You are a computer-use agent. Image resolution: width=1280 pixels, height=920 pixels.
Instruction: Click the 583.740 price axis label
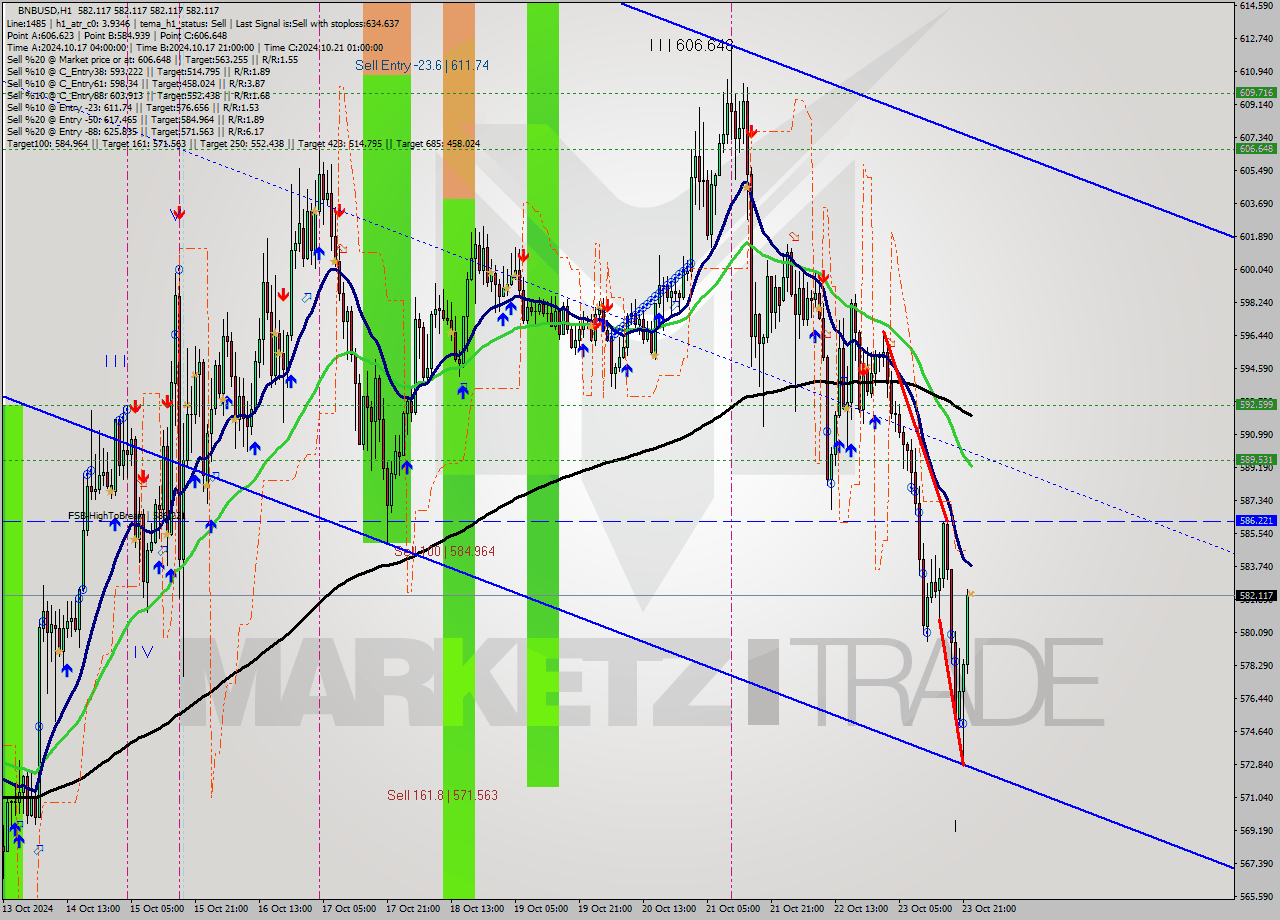(1256, 566)
